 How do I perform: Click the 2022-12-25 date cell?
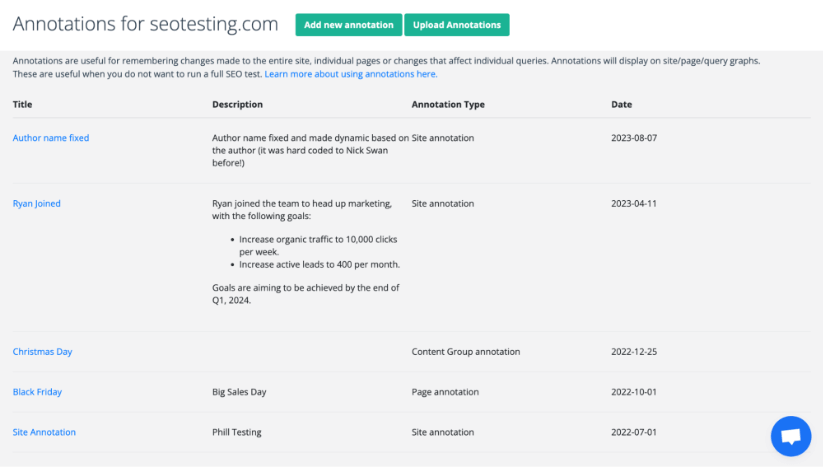coord(634,352)
